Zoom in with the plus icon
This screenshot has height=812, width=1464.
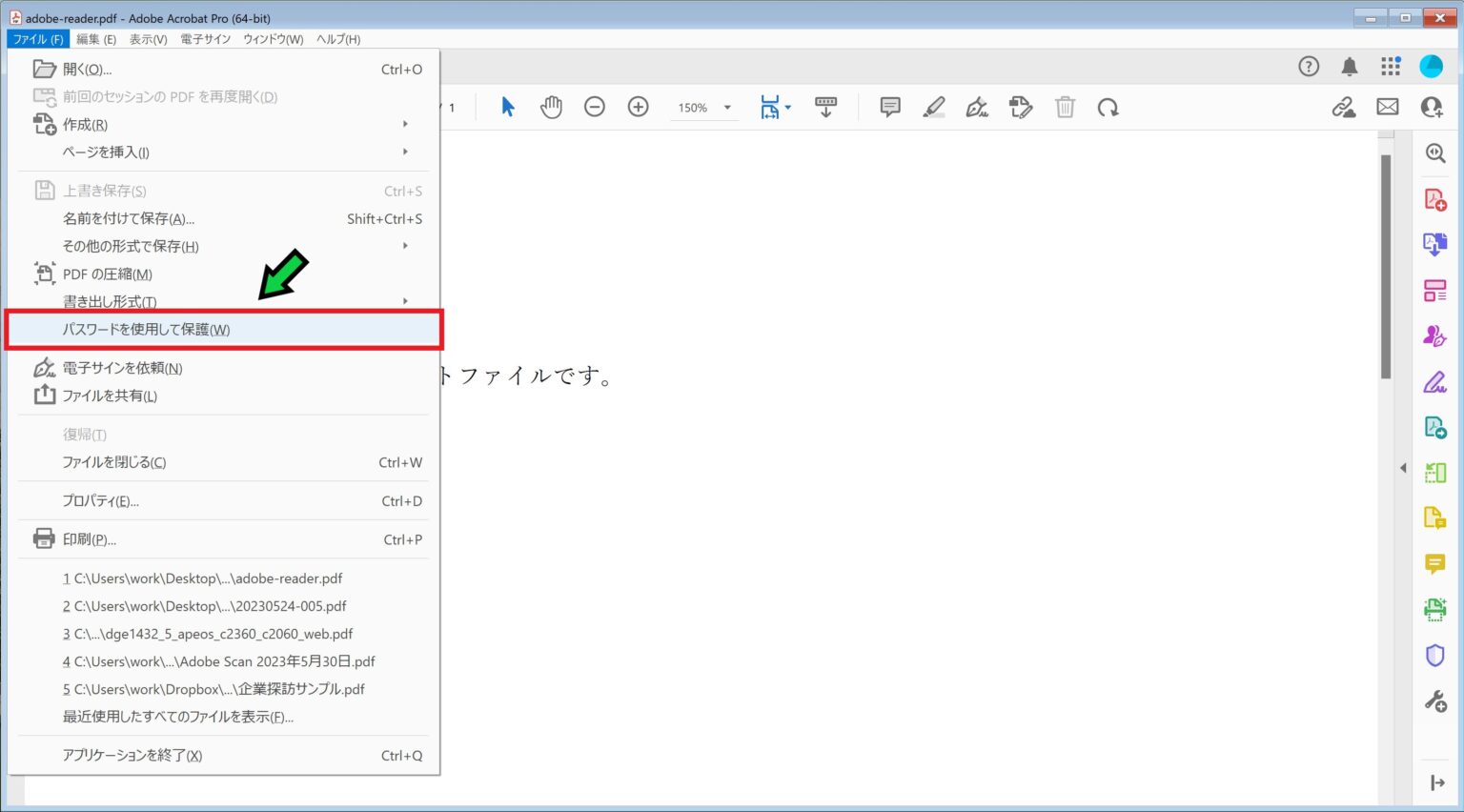pyautogui.click(x=639, y=108)
